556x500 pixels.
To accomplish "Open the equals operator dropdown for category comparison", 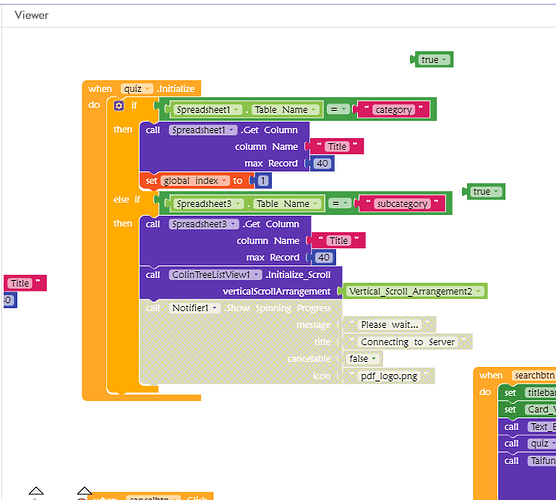I will click(x=338, y=109).
